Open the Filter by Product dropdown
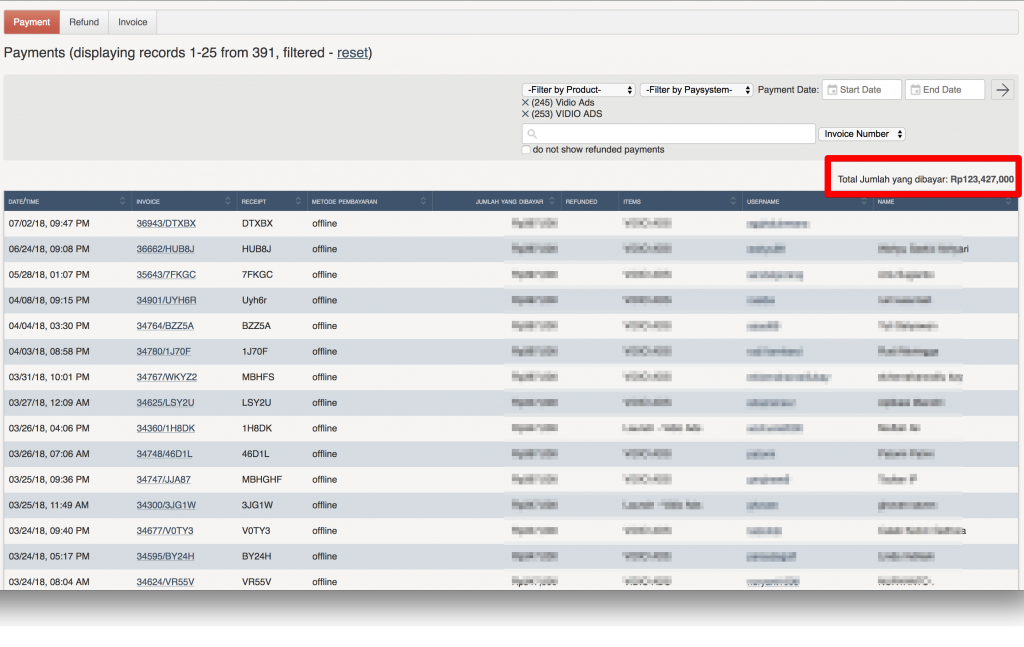 click(x=579, y=90)
